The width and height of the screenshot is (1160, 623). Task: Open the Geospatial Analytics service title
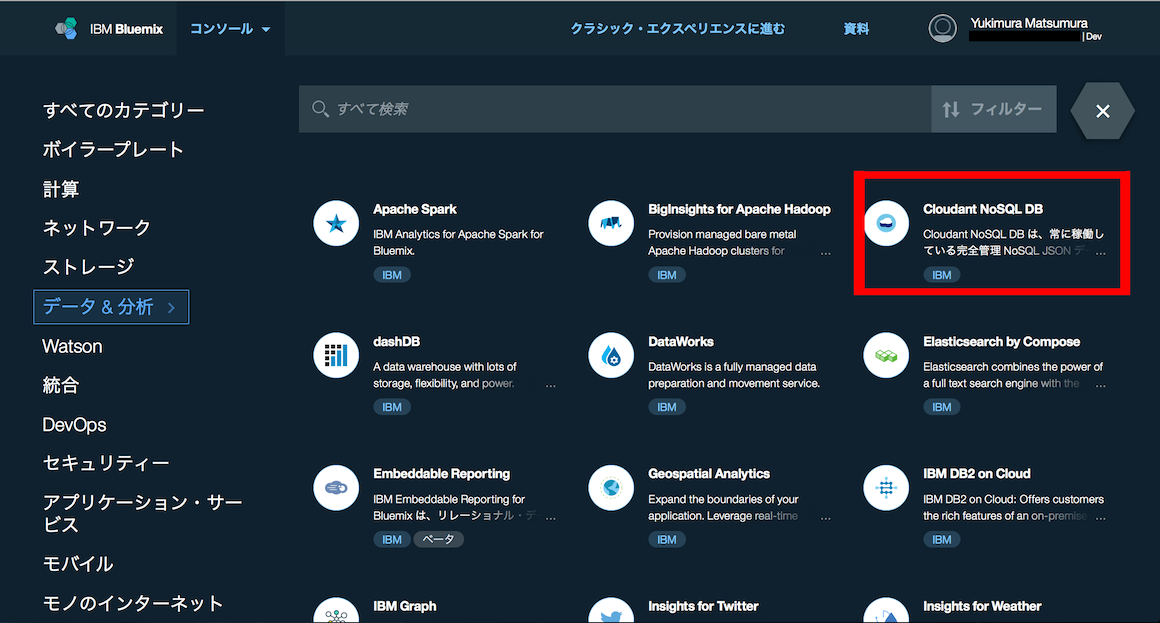709,474
